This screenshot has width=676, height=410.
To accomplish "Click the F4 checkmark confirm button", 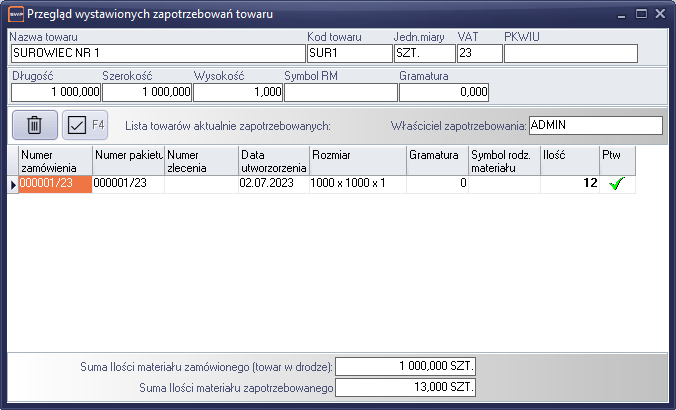I will [x=85, y=125].
